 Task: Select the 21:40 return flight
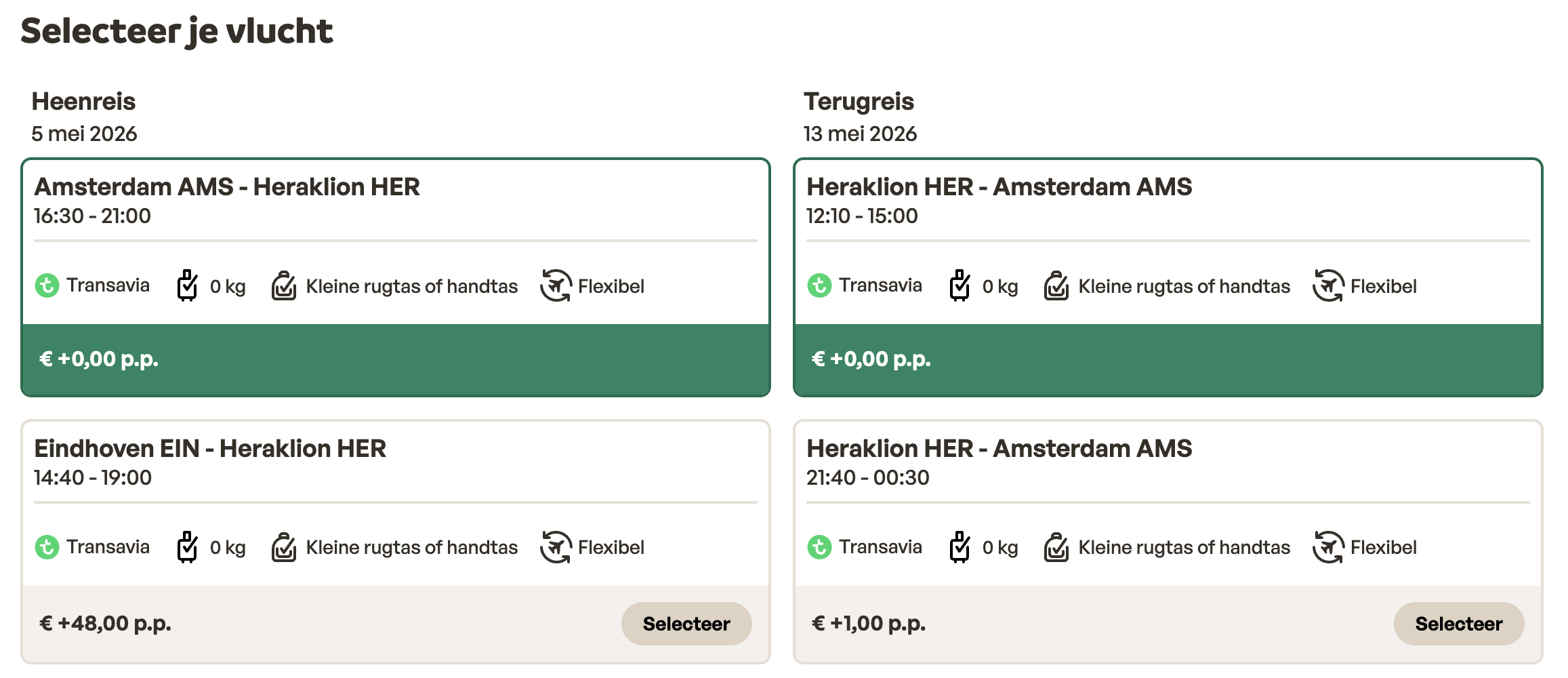point(1458,624)
